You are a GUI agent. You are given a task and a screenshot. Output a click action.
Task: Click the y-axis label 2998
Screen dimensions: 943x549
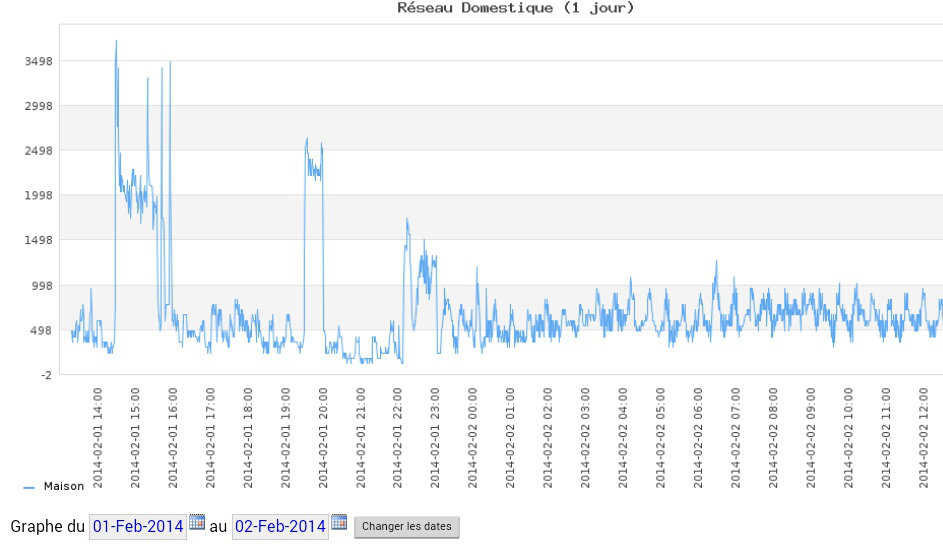point(38,106)
